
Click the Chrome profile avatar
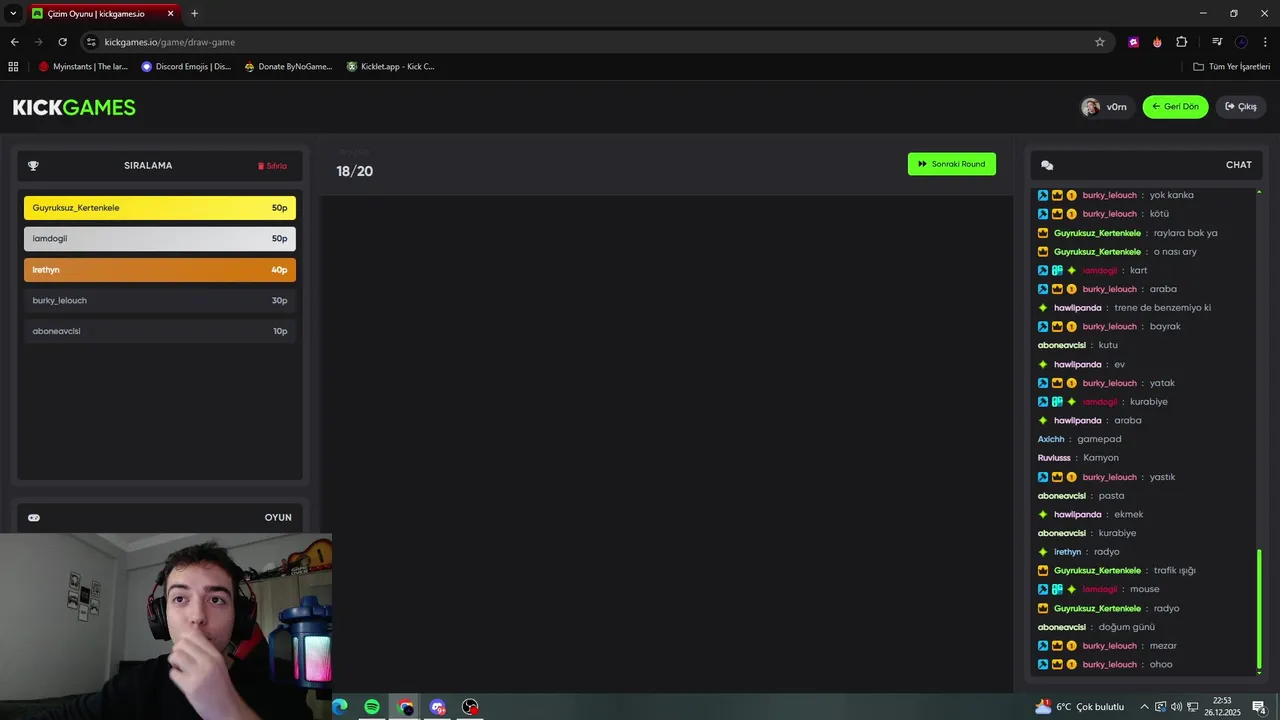(1241, 42)
